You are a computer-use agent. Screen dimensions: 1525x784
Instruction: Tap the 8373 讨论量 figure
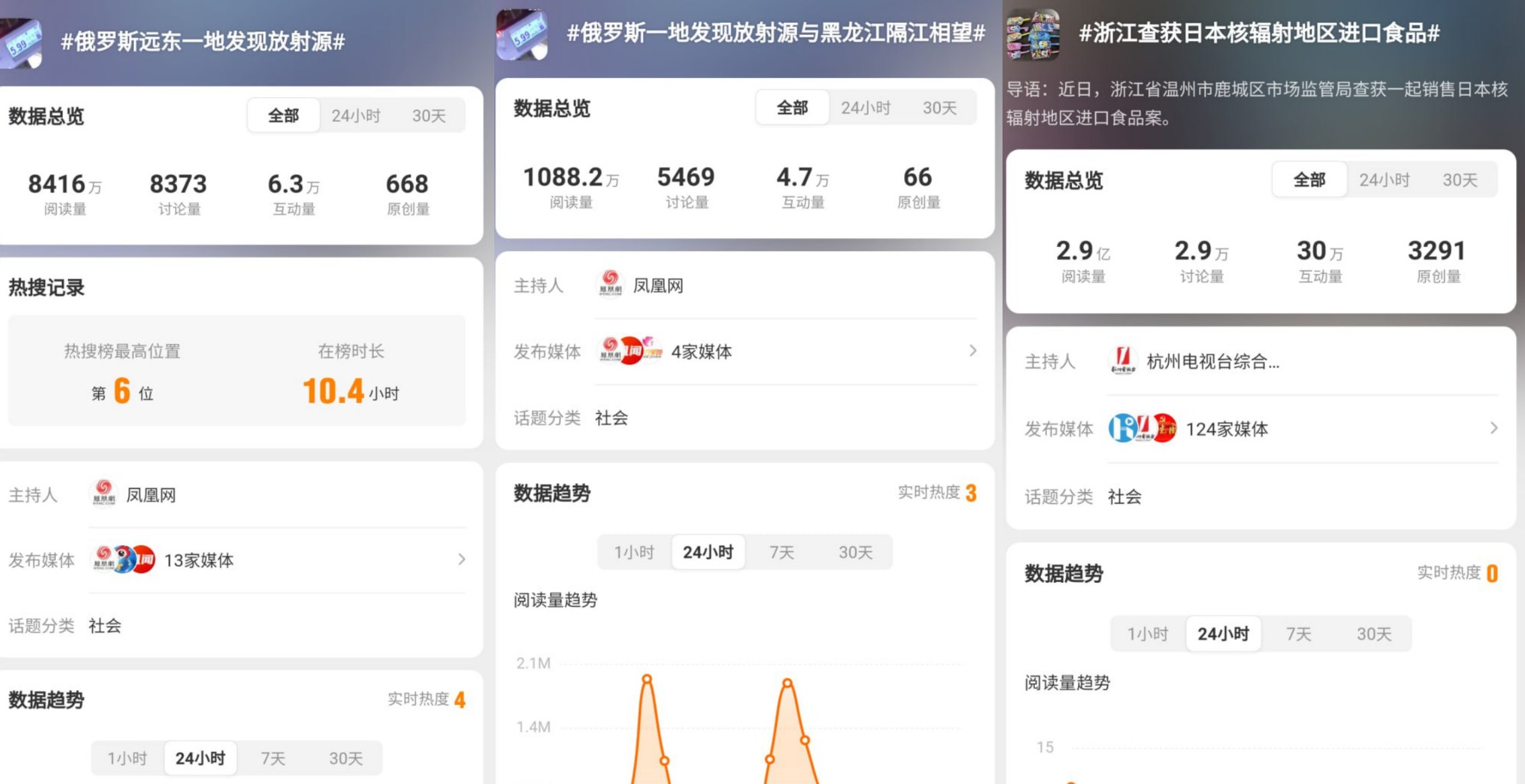[178, 184]
